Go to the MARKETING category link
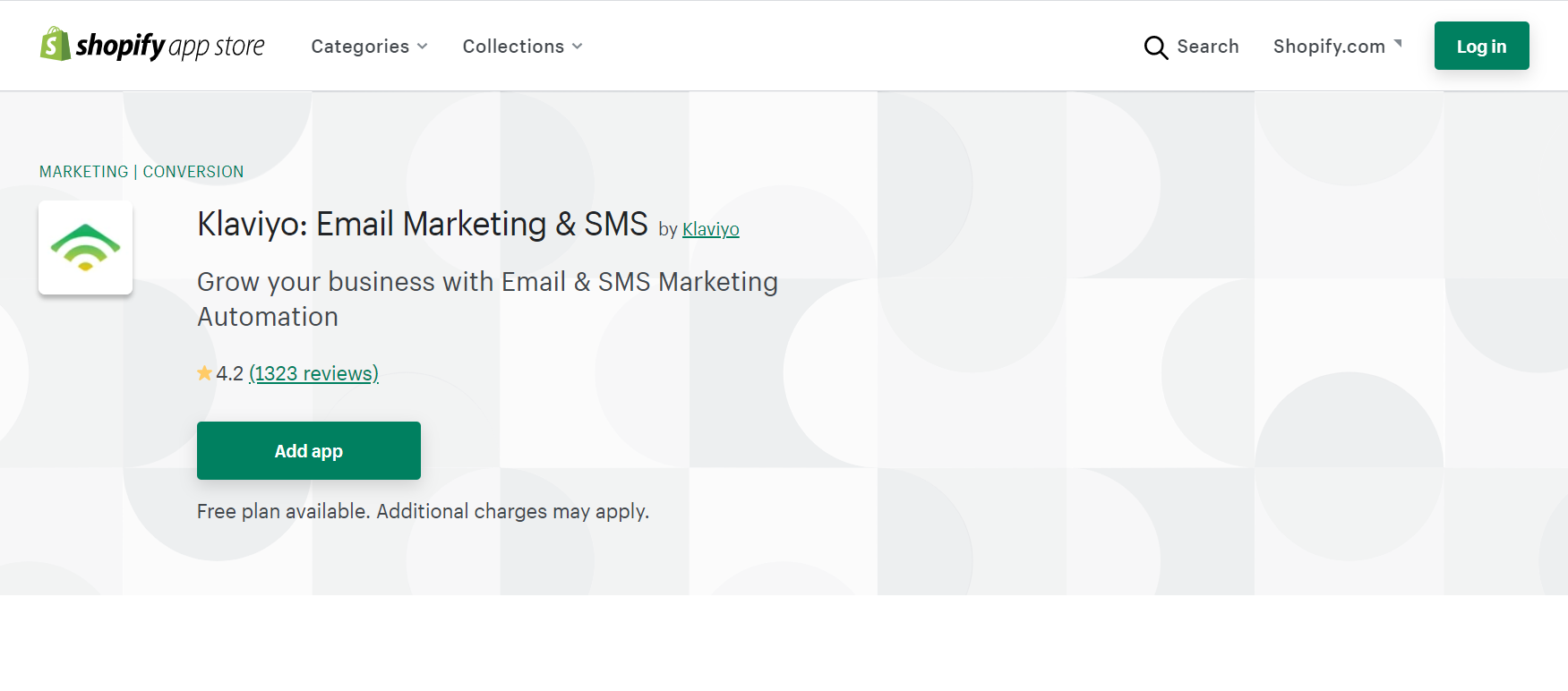Screen dimensions: 1568x691 84,172
